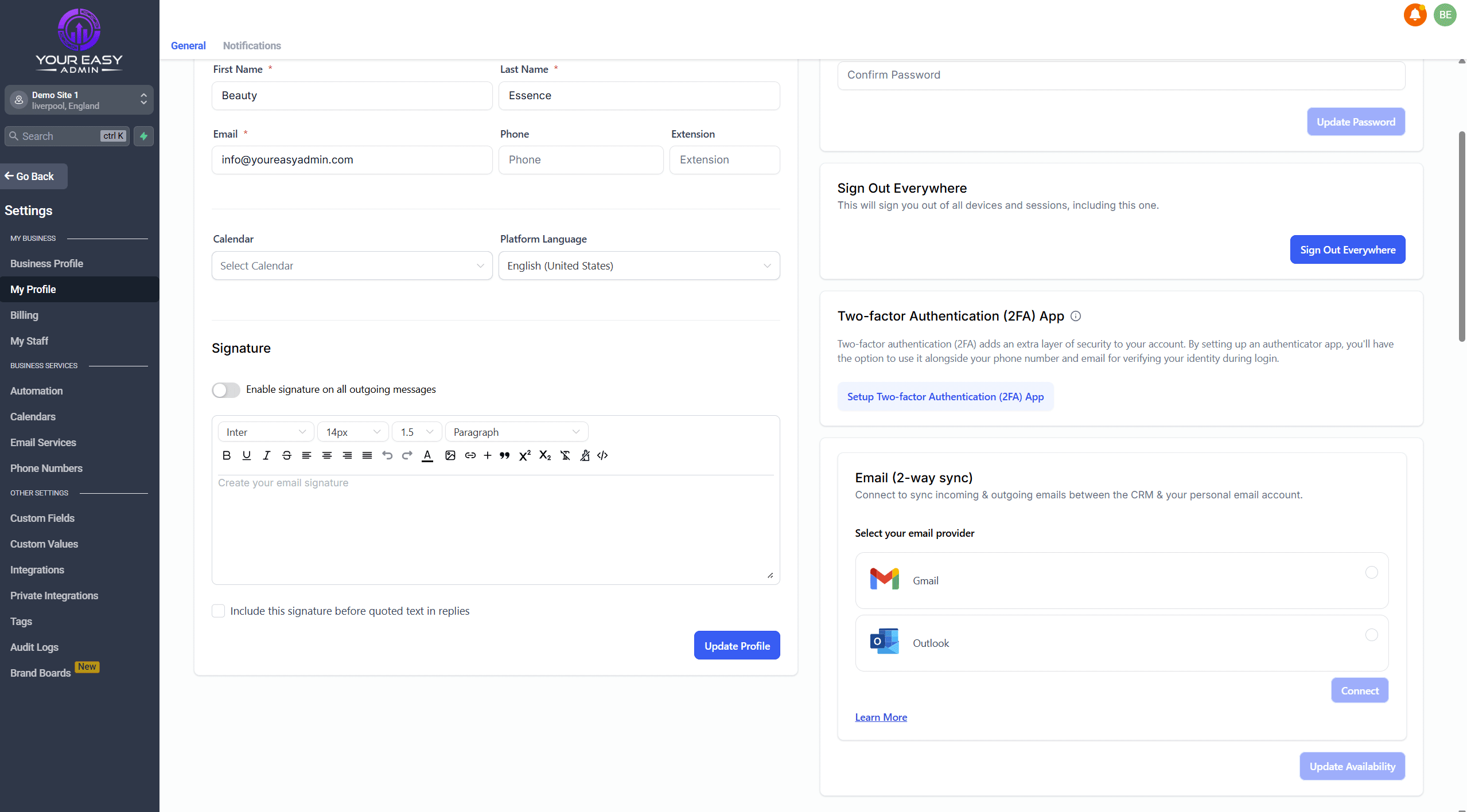
Task: Click into the Phone input field
Action: (x=581, y=160)
